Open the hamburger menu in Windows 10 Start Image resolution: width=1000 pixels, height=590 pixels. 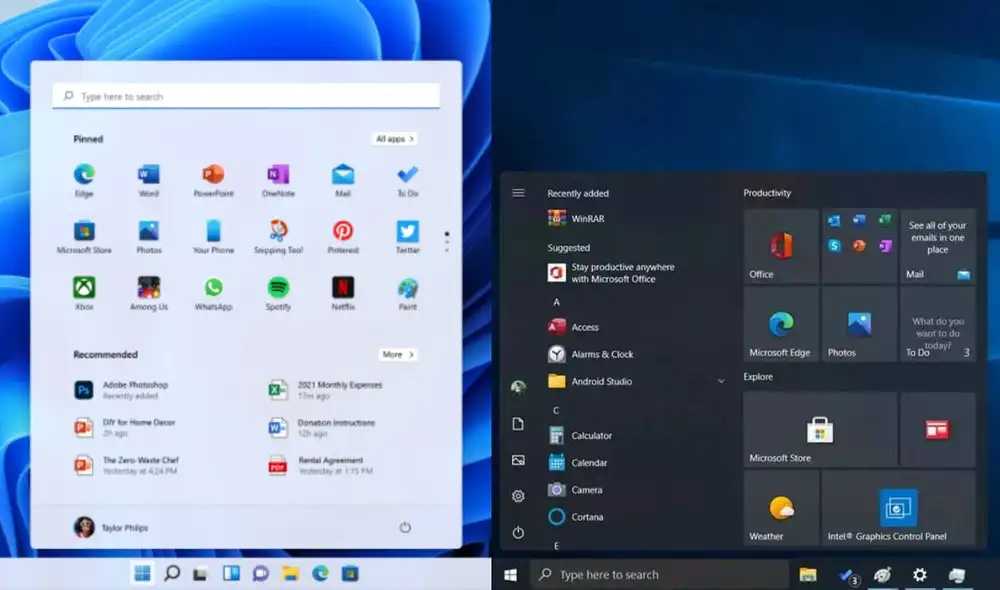(518, 193)
